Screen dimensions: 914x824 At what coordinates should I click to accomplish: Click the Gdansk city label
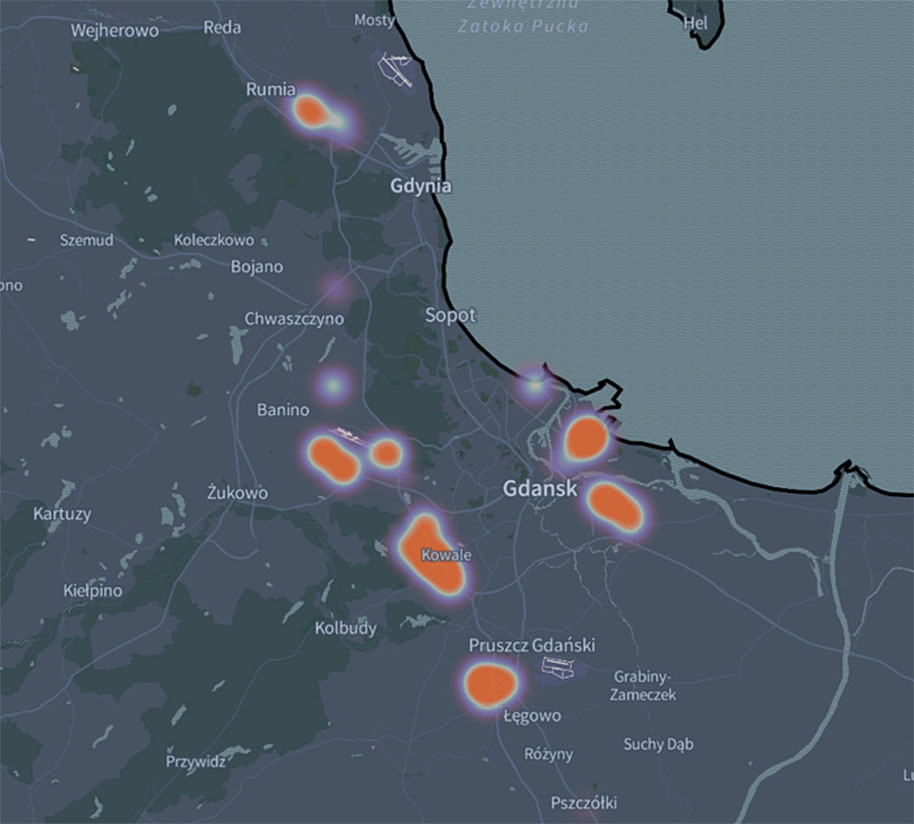[540, 490]
